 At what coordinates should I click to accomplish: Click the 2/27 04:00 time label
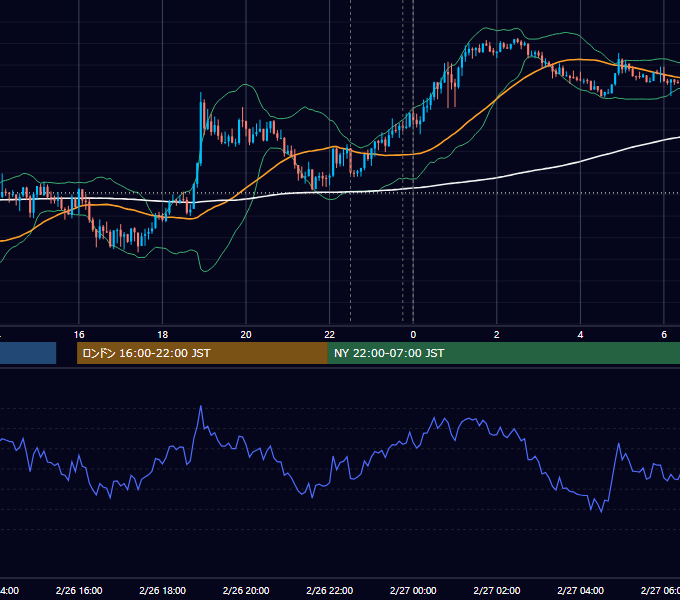click(580, 590)
